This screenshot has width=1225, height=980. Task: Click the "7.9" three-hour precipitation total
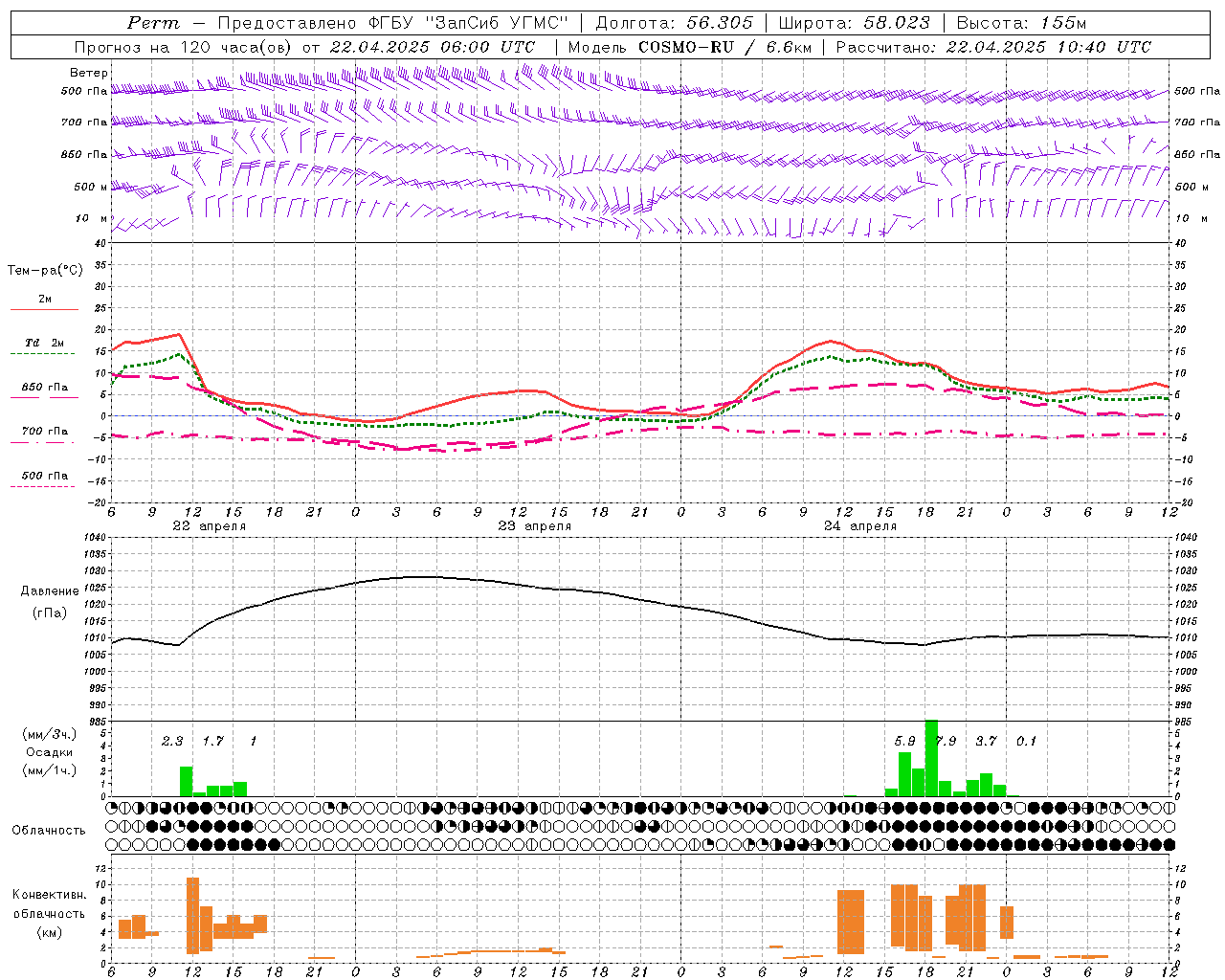point(946,742)
